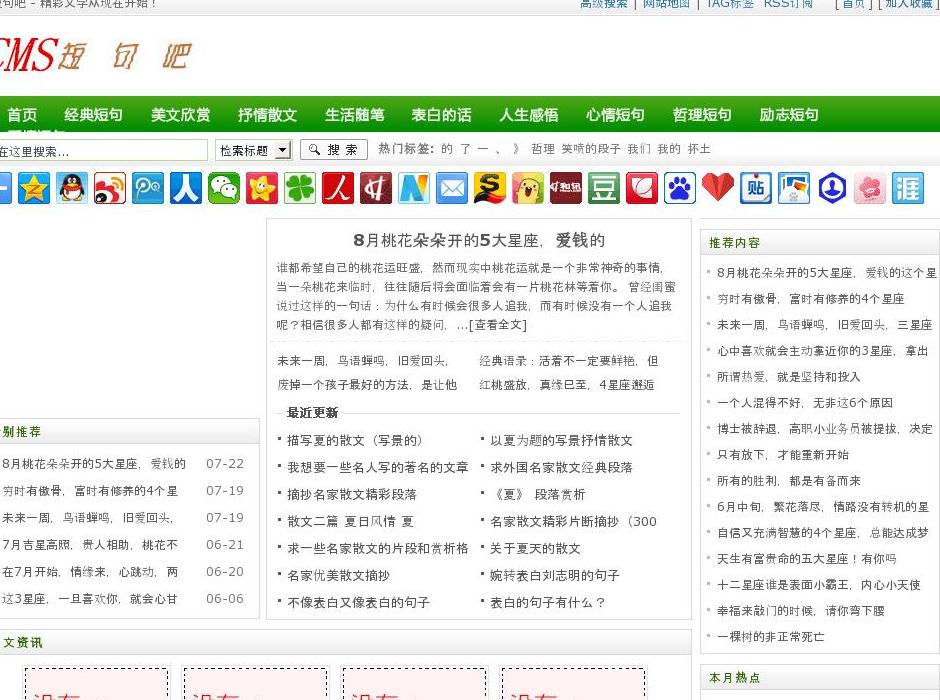
Task: Open 《夏》 段落赏析
Action: point(537,494)
